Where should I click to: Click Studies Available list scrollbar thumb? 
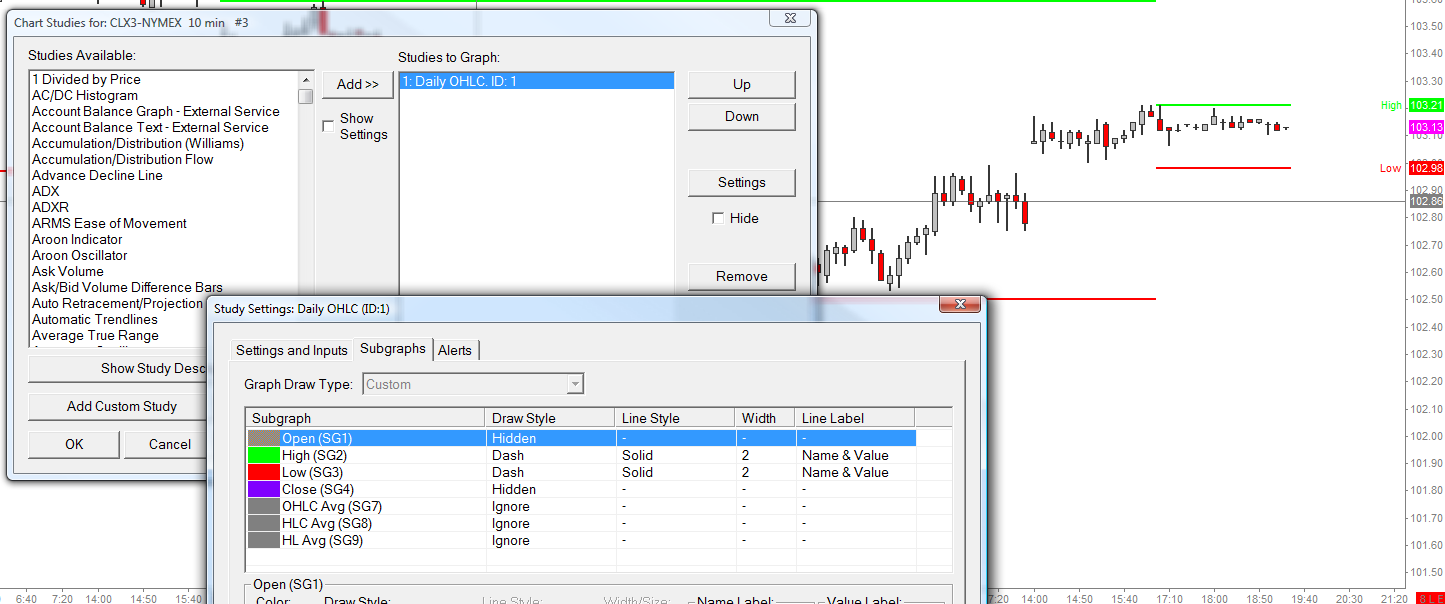point(306,96)
